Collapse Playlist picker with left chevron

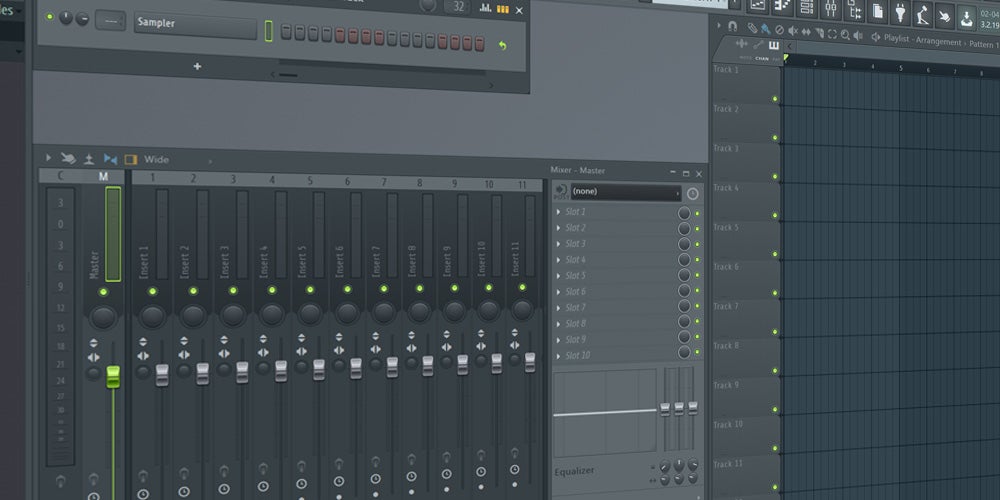pos(790,47)
